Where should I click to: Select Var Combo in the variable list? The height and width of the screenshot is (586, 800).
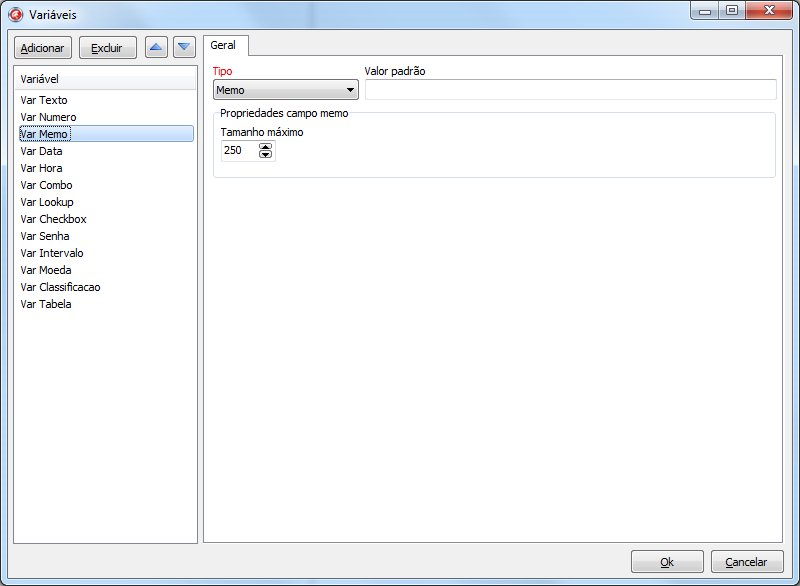[46, 185]
